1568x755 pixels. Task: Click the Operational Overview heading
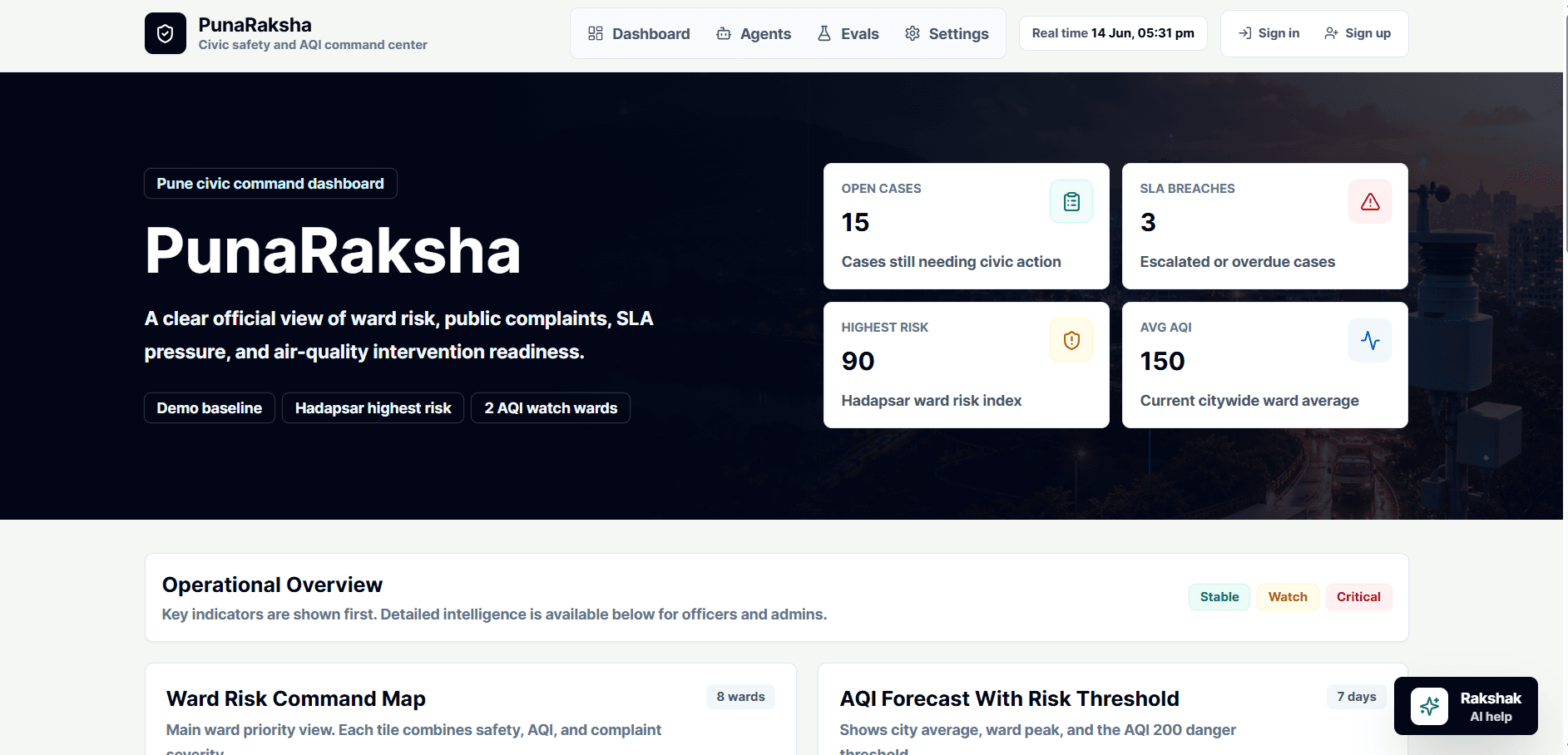click(272, 585)
